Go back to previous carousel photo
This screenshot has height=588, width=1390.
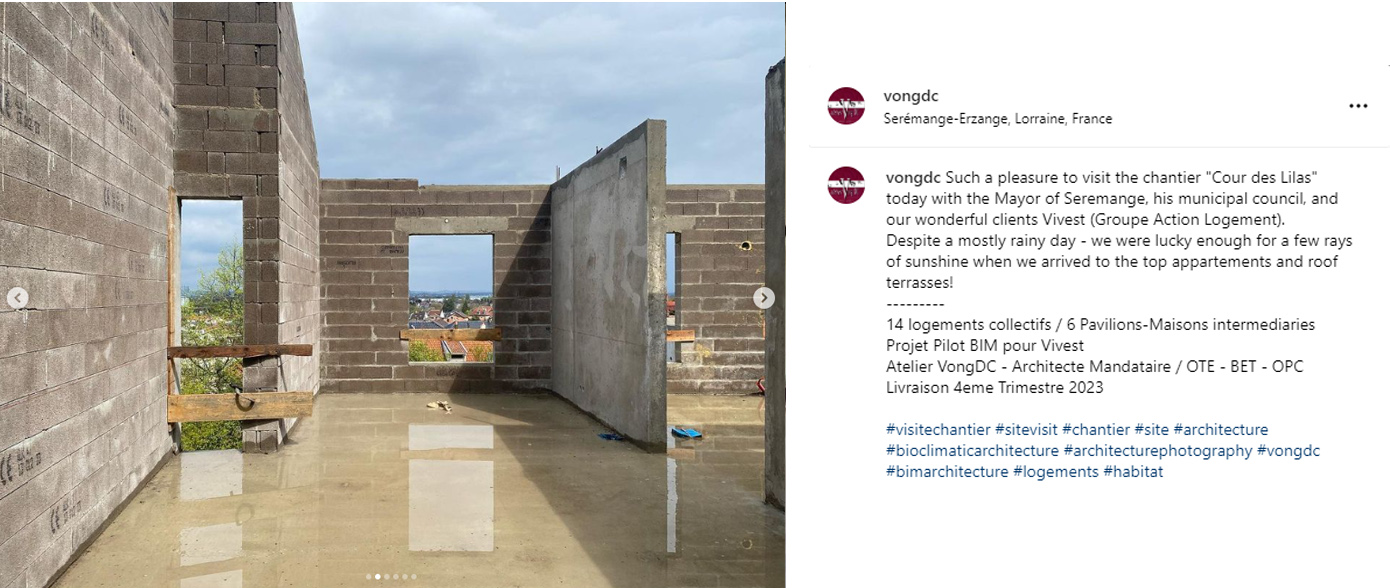point(18,298)
